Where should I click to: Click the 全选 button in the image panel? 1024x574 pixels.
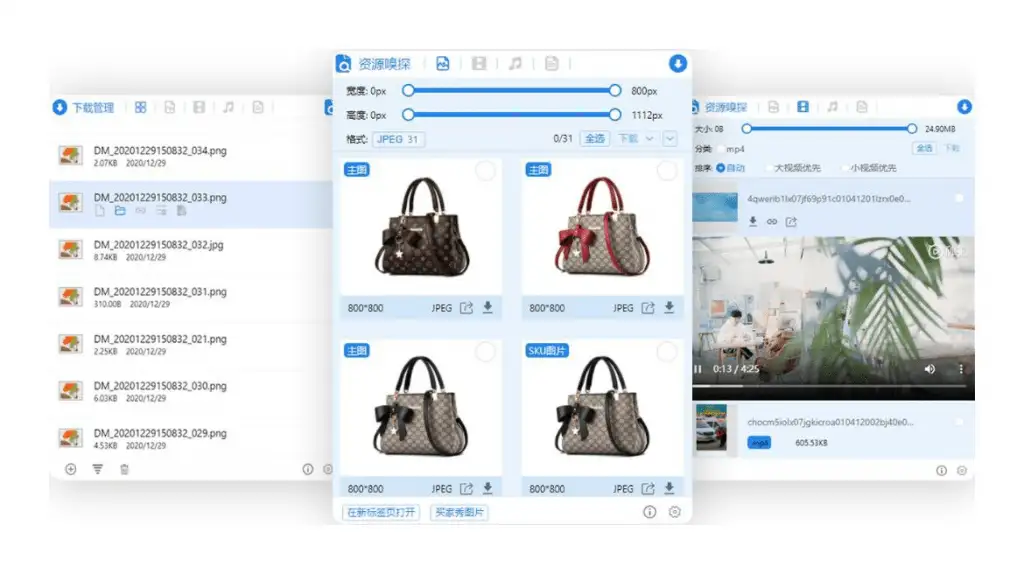[594, 139]
